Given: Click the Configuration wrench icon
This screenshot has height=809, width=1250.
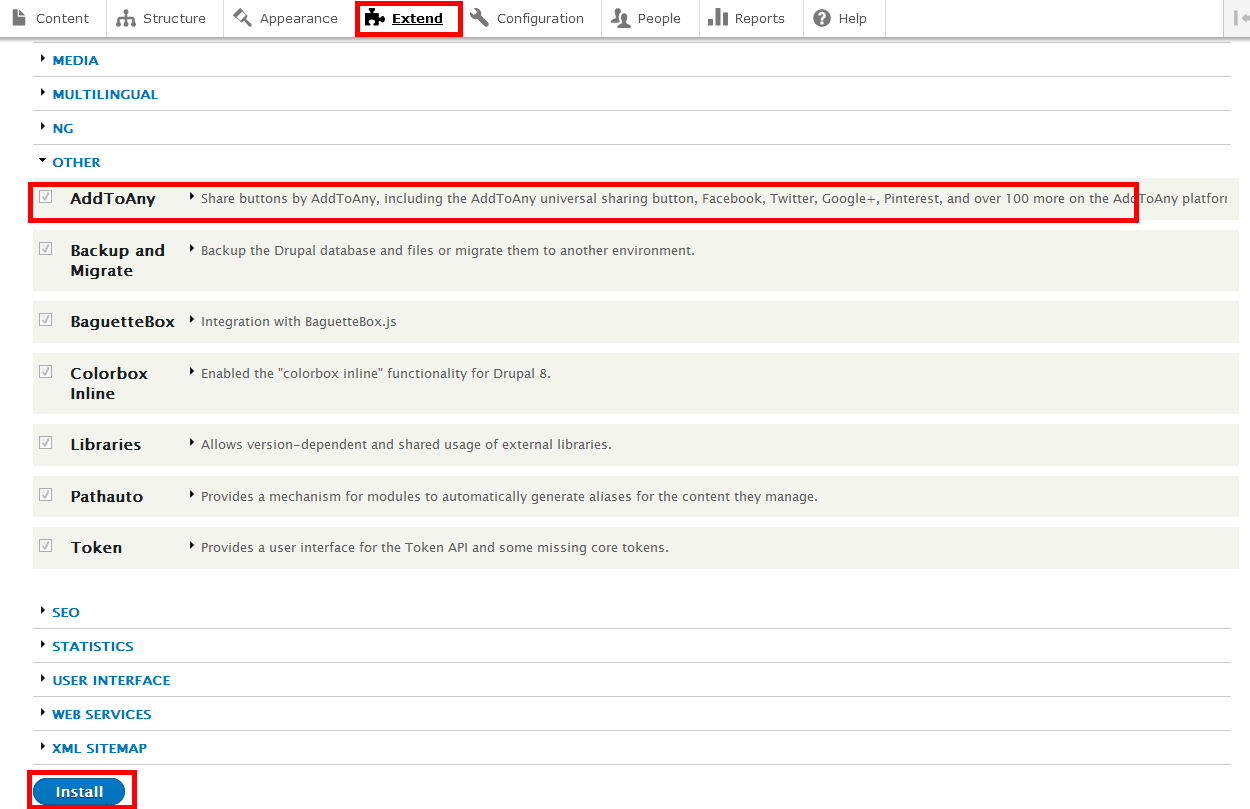Looking at the screenshot, I should [x=478, y=17].
